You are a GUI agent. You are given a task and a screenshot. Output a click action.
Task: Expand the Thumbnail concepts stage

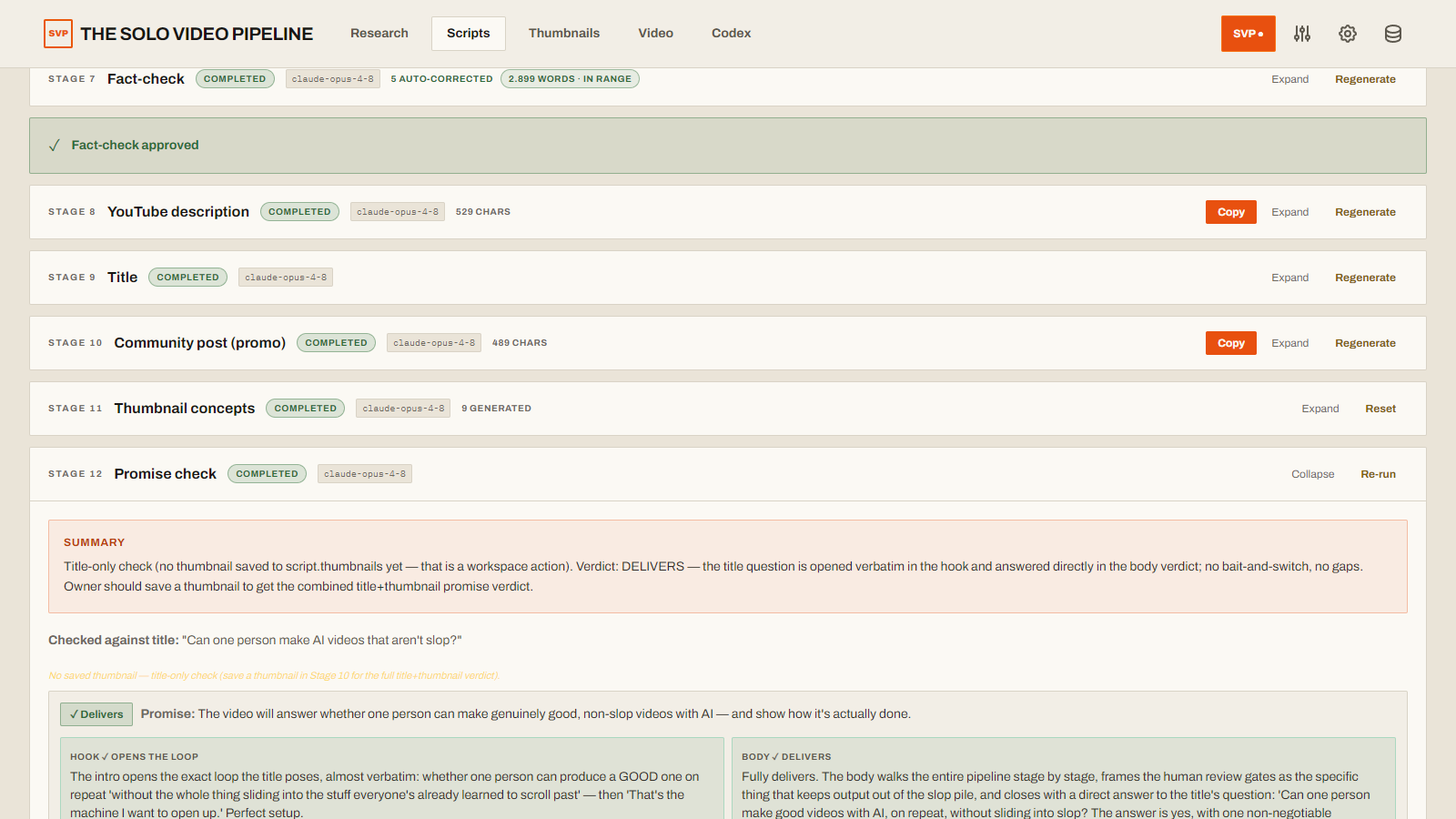pos(1319,409)
